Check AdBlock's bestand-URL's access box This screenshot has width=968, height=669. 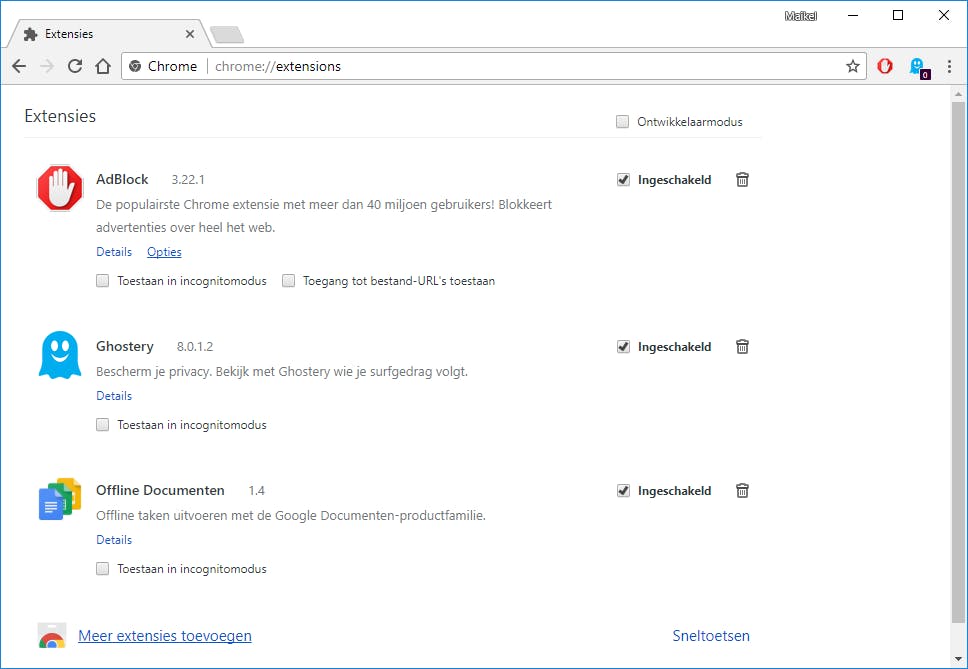coord(289,281)
